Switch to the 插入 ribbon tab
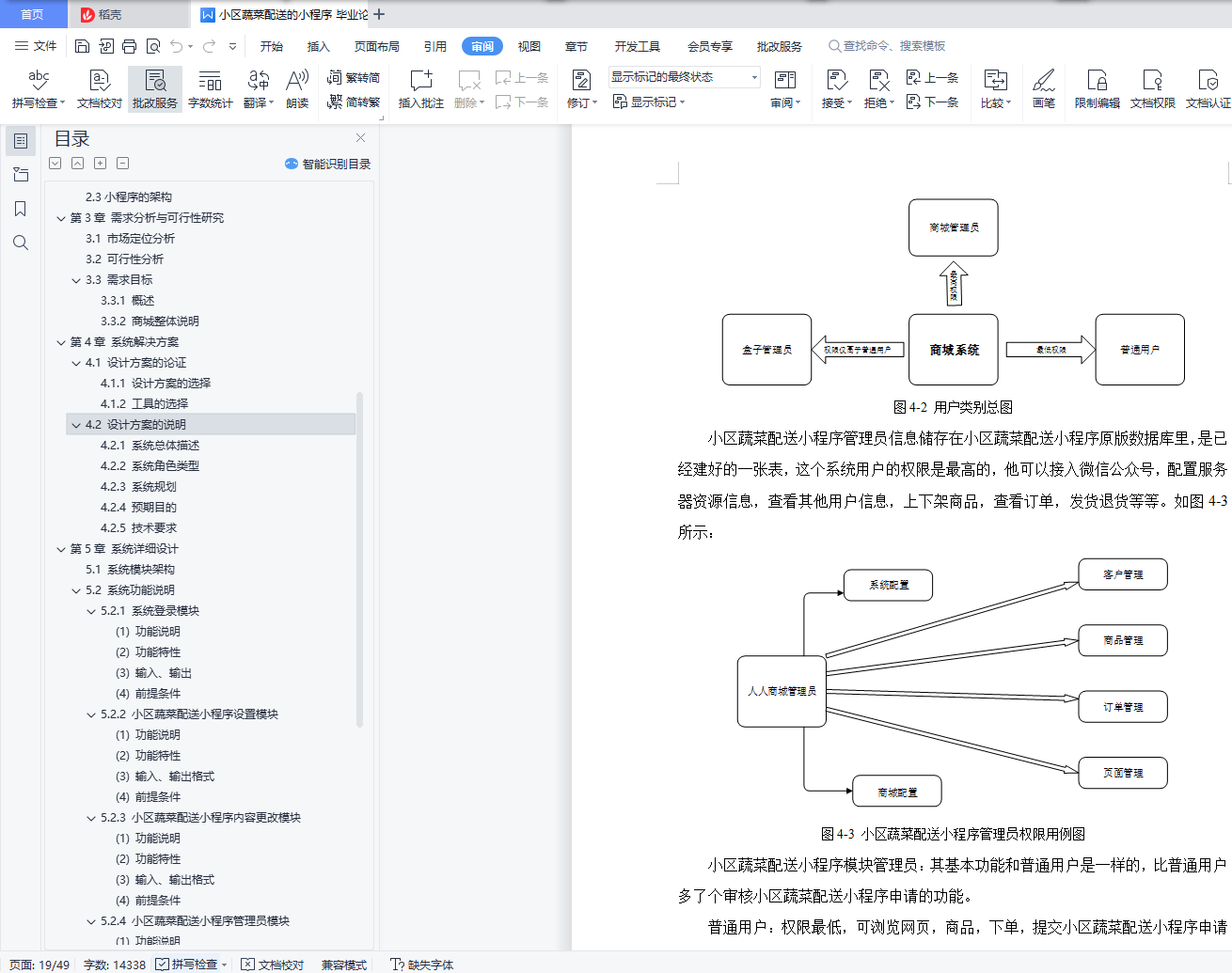This screenshot has height=973, width=1232. pos(319,46)
